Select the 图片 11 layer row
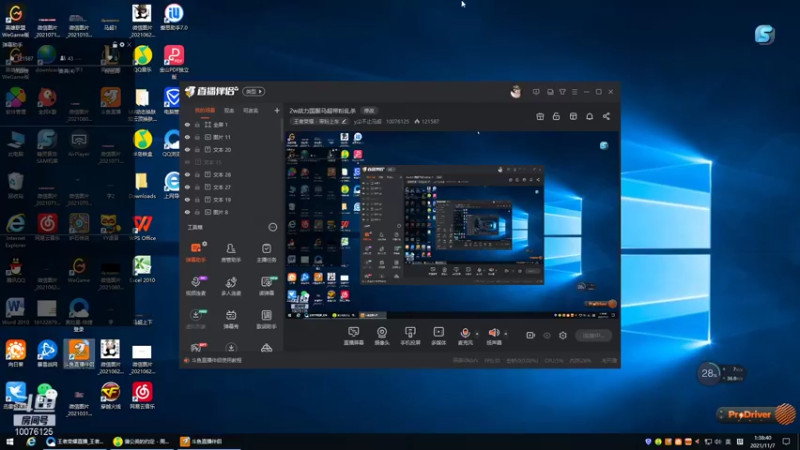Viewport: 800px width, 450px height. click(x=232, y=137)
